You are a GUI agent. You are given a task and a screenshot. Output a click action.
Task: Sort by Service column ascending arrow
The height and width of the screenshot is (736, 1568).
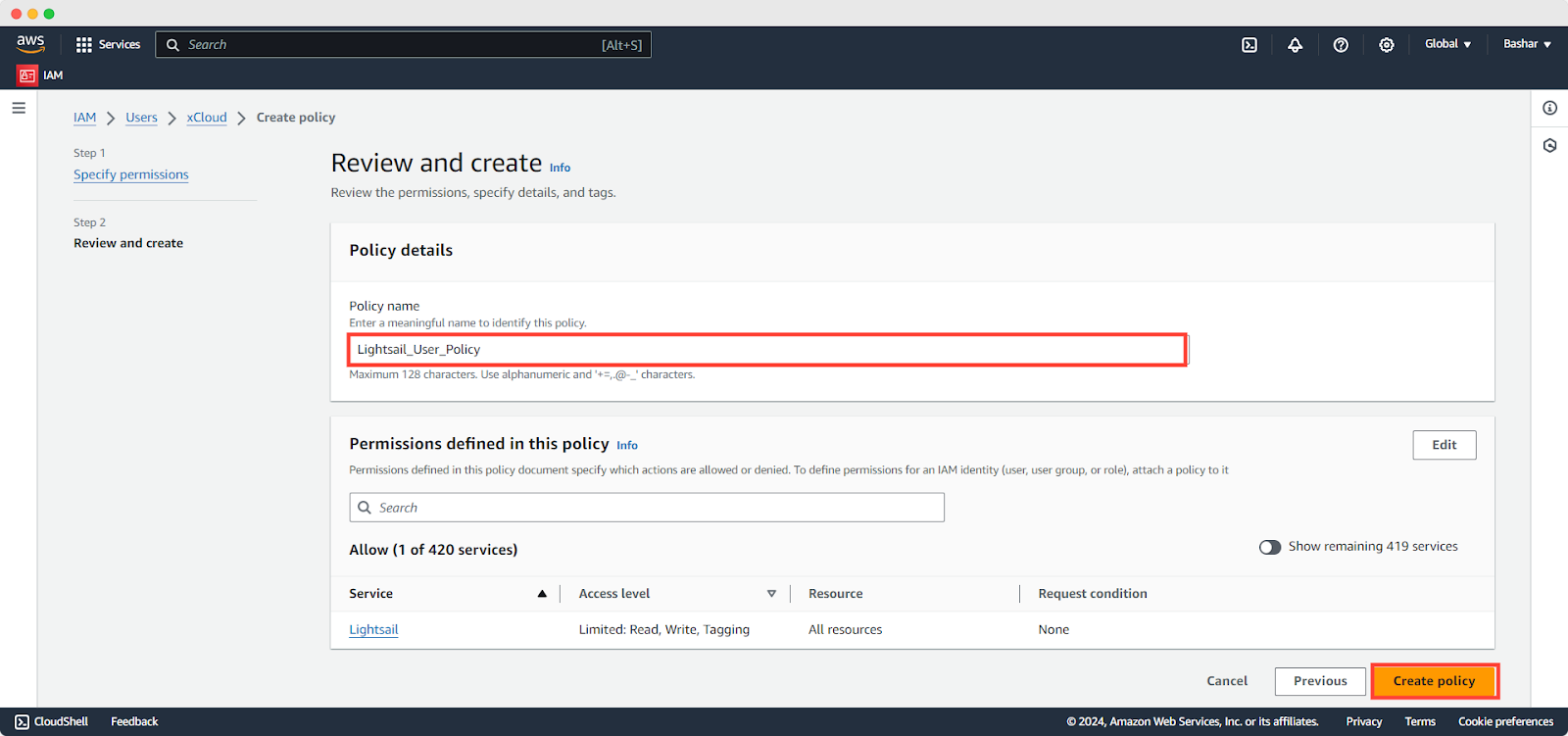click(x=542, y=594)
